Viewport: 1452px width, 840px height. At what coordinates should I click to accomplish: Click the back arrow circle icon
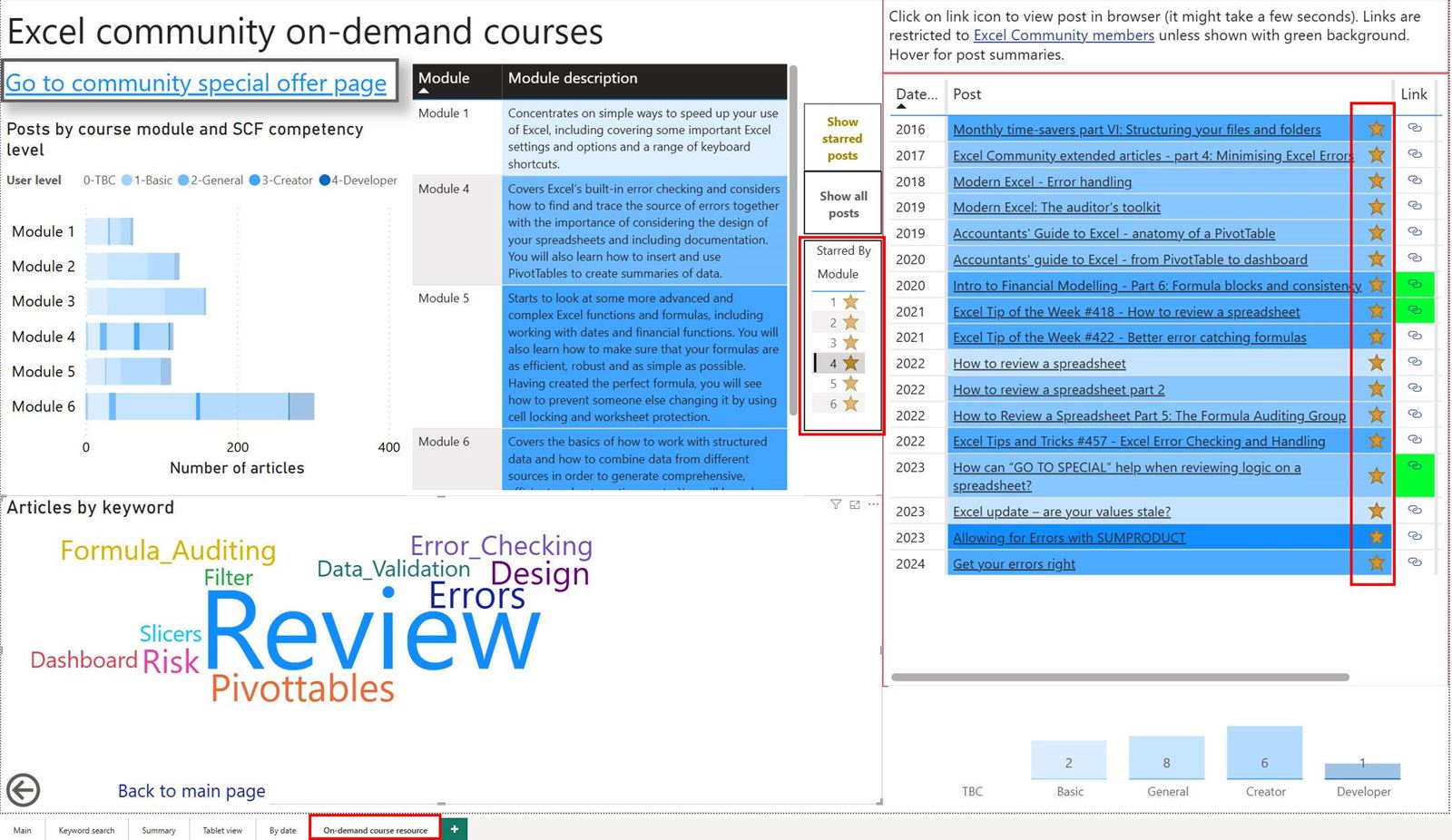(24, 790)
